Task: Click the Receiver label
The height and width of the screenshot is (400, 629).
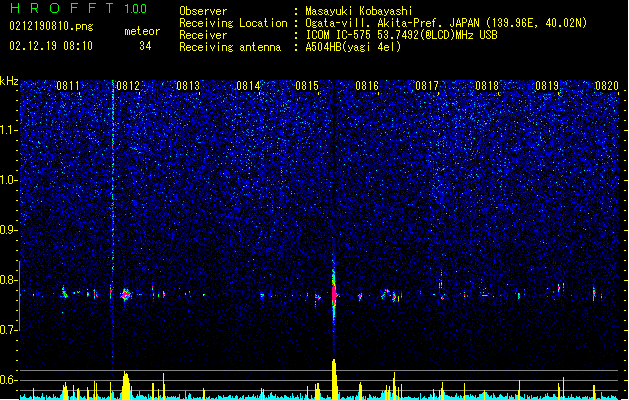Action: coord(203,35)
